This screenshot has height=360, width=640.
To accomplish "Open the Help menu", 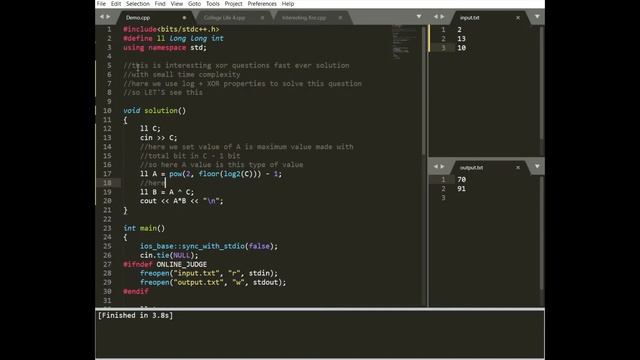I will [288, 4].
